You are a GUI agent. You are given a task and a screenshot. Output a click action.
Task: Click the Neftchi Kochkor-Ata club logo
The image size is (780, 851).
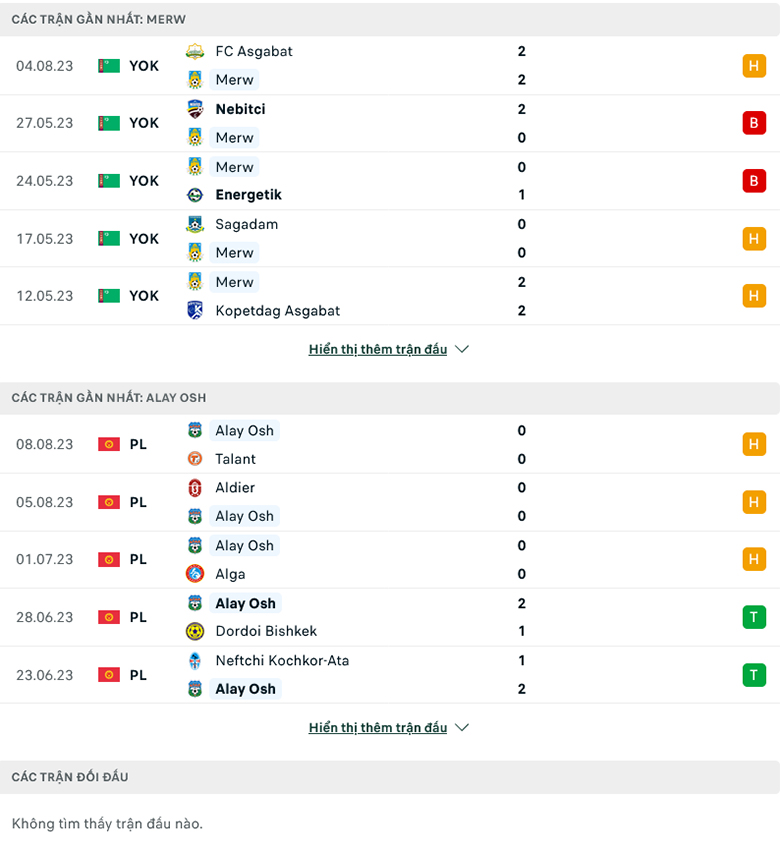[x=195, y=660]
